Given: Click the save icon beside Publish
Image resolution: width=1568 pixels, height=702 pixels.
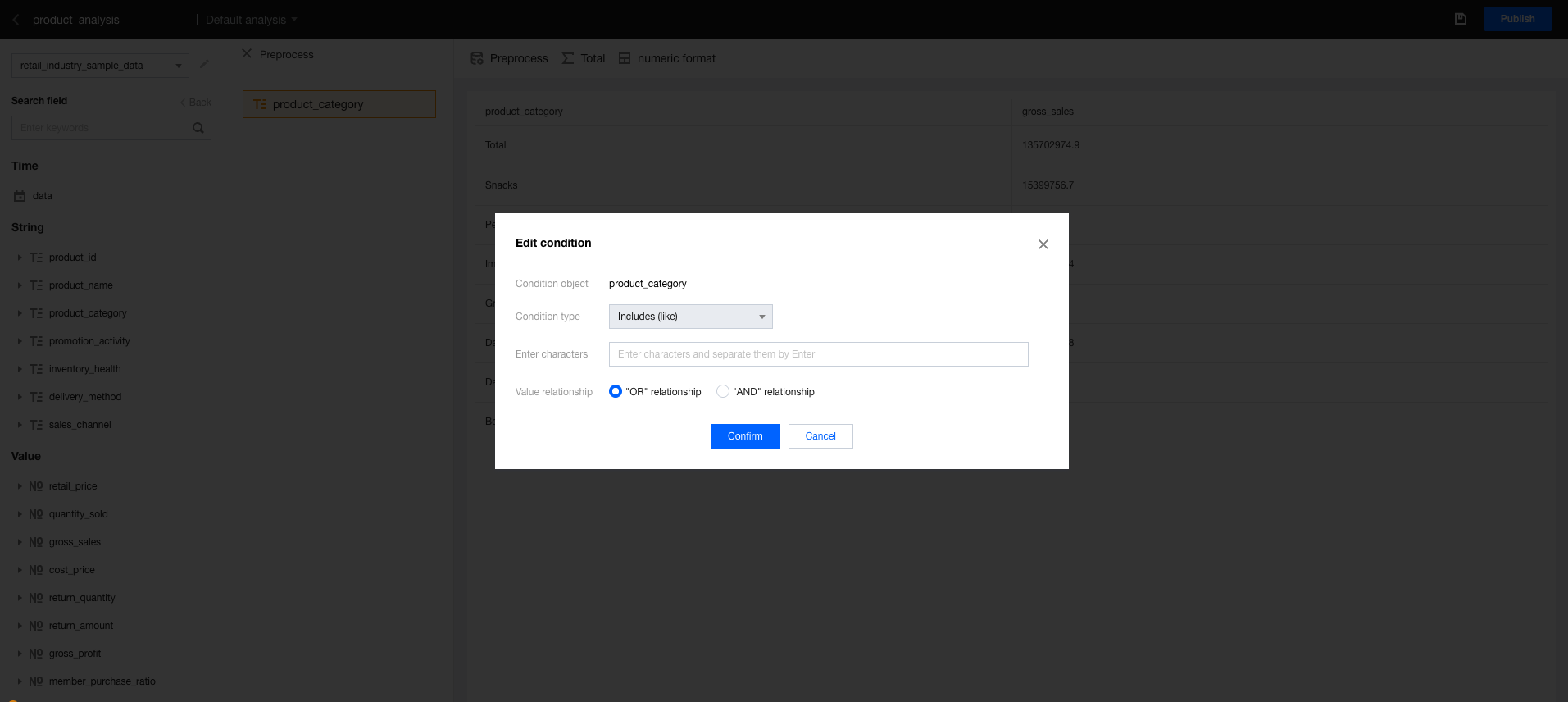Looking at the screenshot, I should tap(1460, 19).
